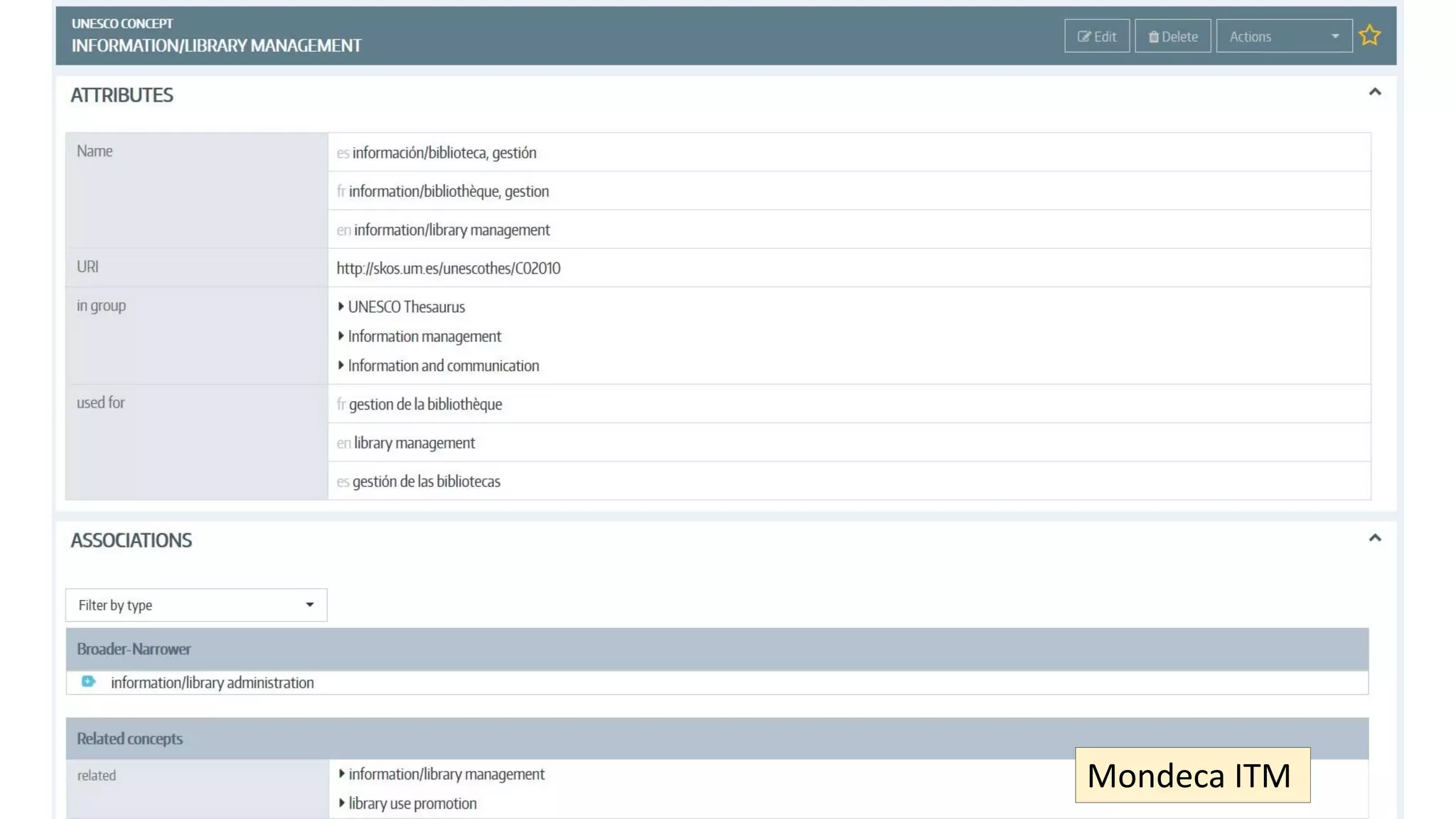Expand the UNESCO Thesaurus group arrow
This screenshot has height=819, width=1456.
tap(341, 306)
